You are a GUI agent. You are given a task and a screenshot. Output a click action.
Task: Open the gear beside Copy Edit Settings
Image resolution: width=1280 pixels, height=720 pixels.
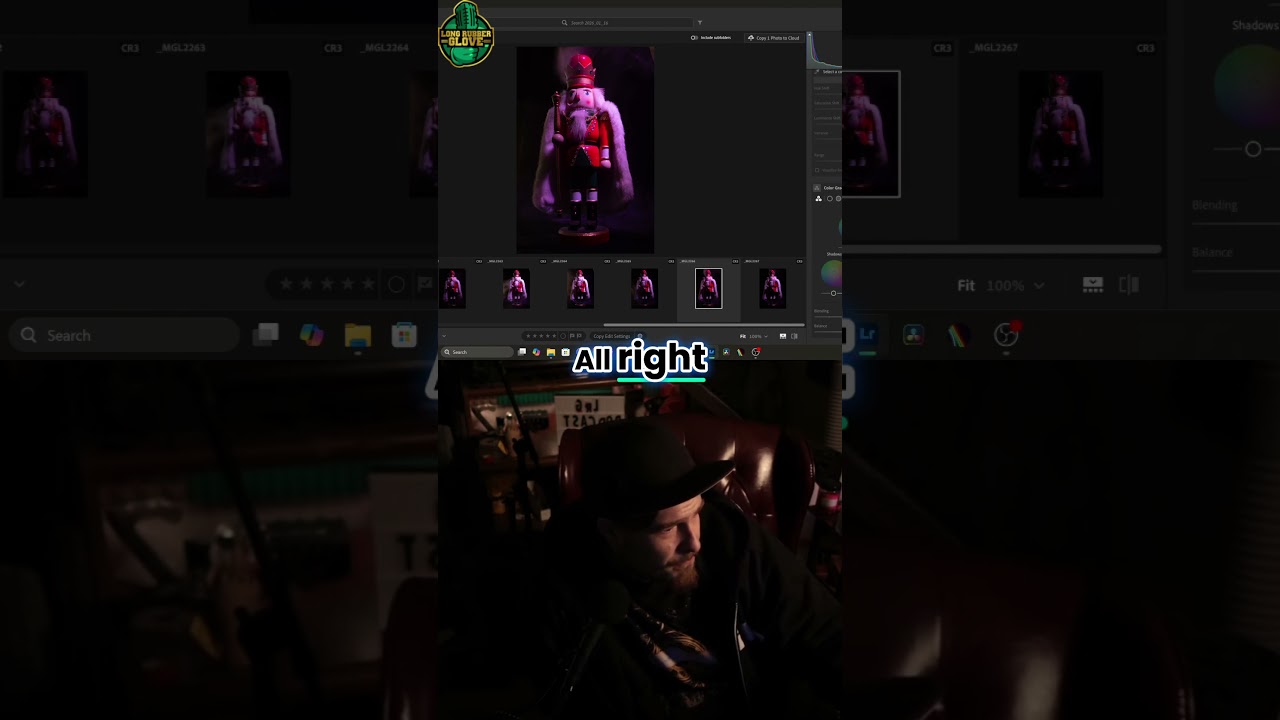[x=640, y=336]
